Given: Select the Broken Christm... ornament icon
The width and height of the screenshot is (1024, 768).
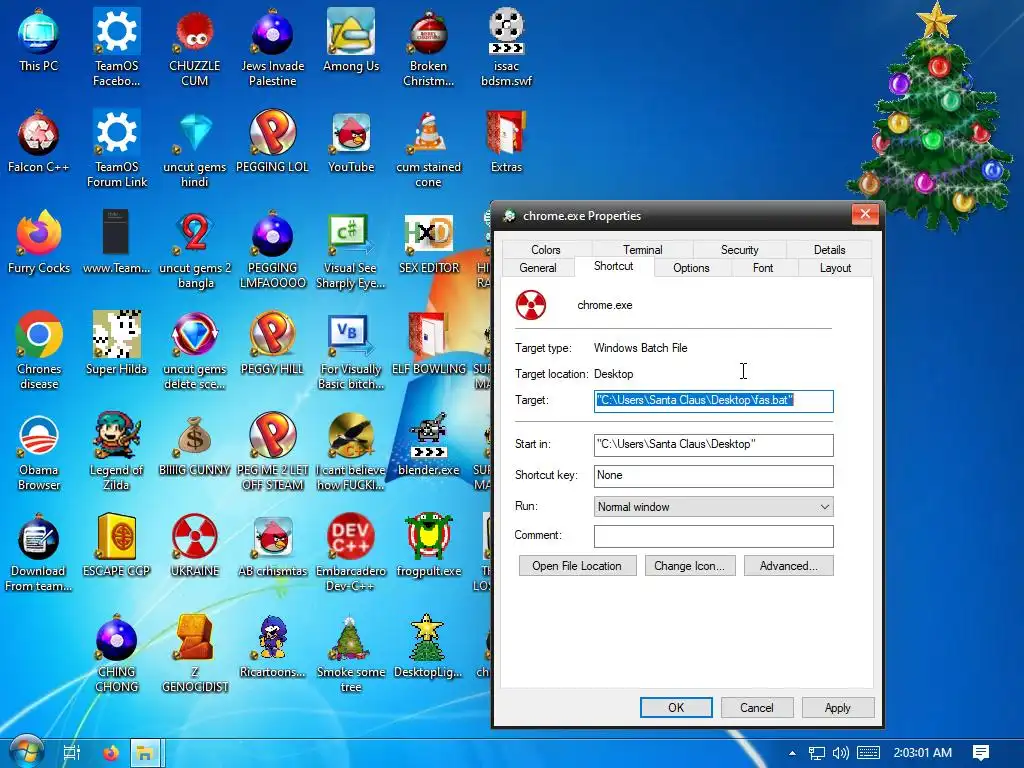Looking at the screenshot, I should pos(428,49).
